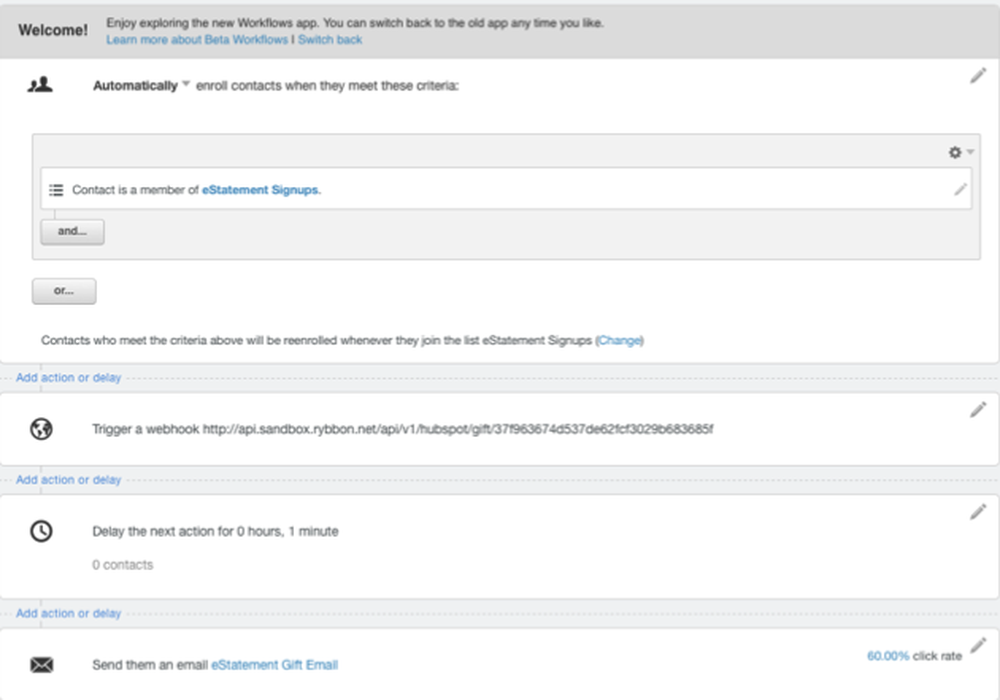Click Add action or delay above the webhook
This screenshot has height=700, width=1000.
click(x=66, y=377)
